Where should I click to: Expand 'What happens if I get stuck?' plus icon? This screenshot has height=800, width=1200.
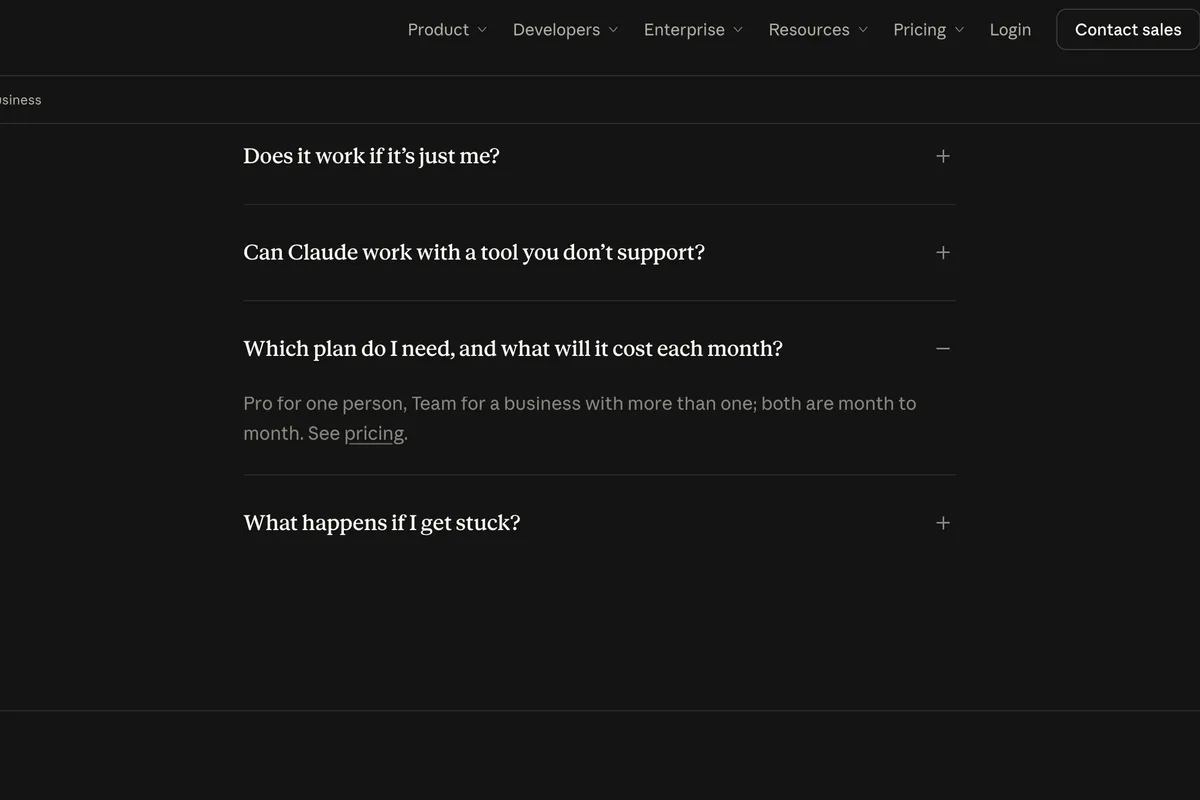943,523
